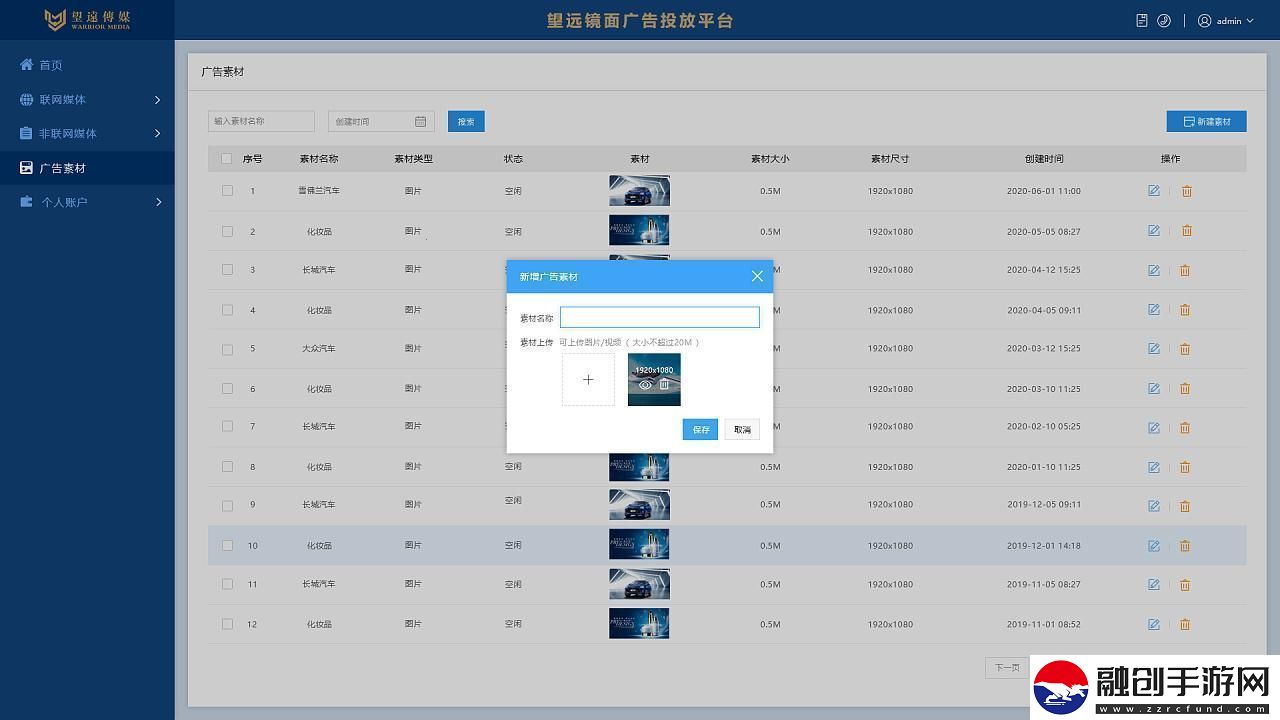The image size is (1280, 720).
Task: Edit the row dated 2020-03-10 11:25
Action: pyautogui.click(x=1154, y=389)
